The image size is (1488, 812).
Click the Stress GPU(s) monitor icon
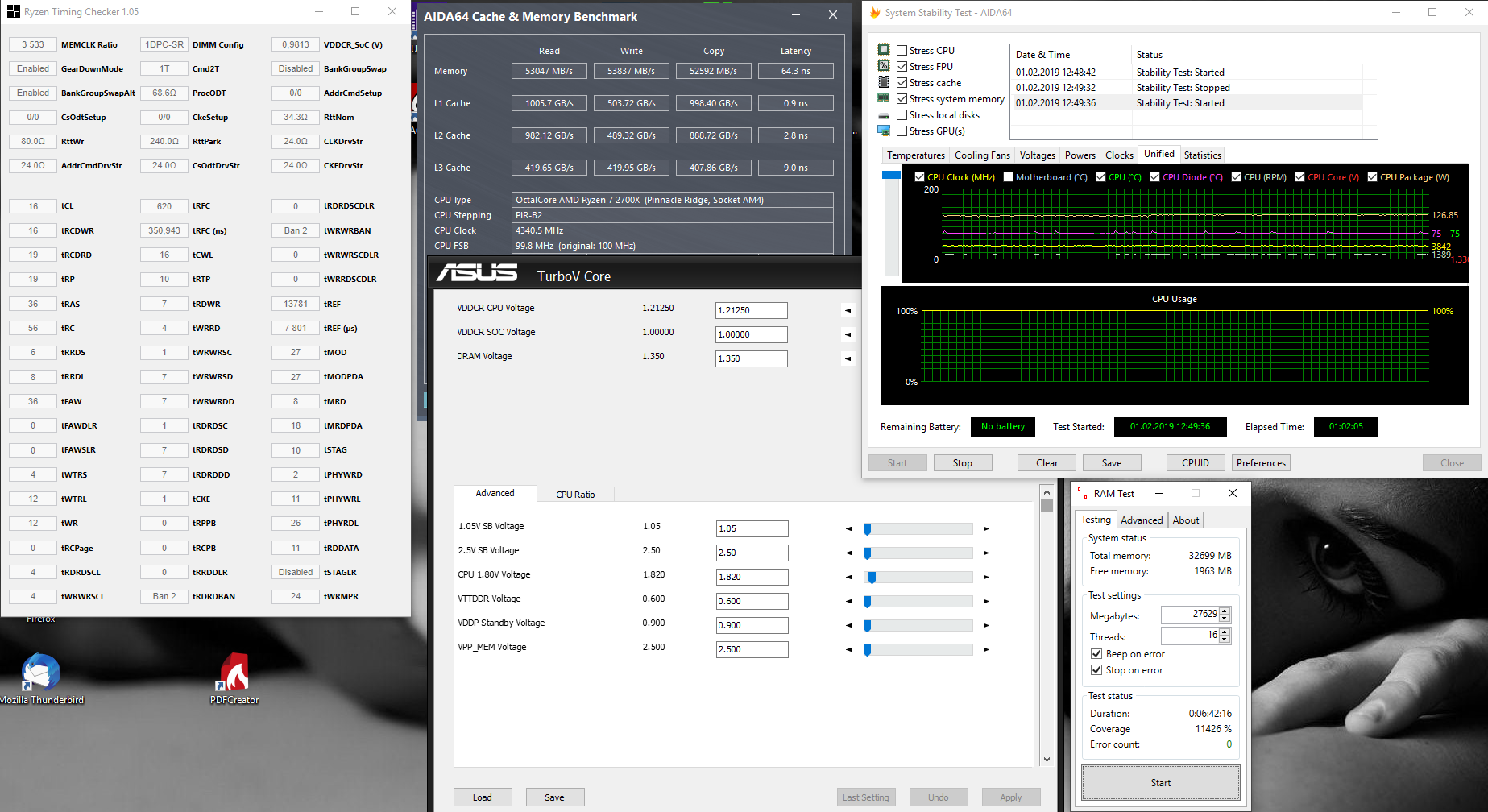click(884, 130)
